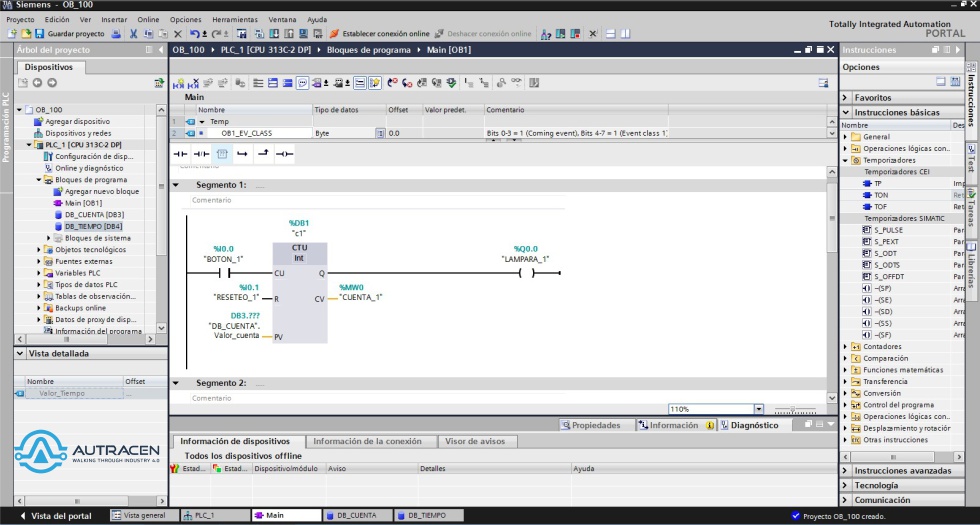Viewport: 980px width, 525px height.
Task: Open the Byte data type dropdown
Action: [380, 133]
